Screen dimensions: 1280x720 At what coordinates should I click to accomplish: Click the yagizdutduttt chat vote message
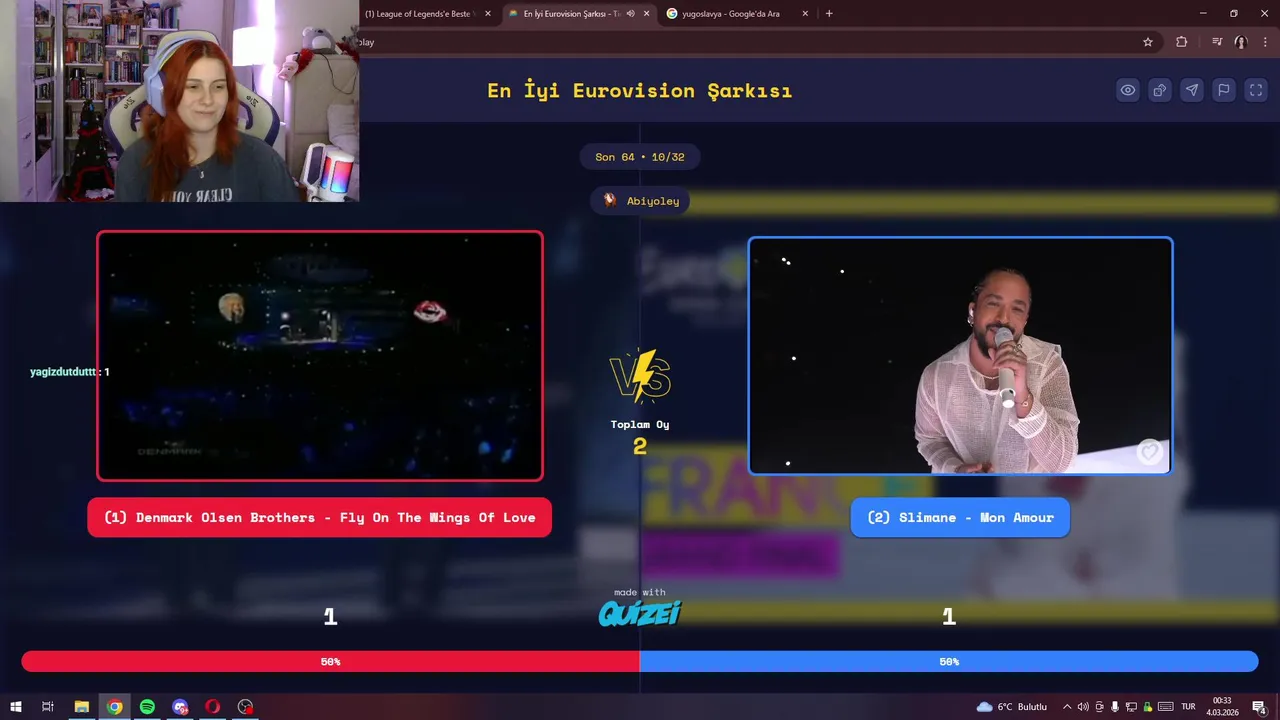pyautogui.click(x=70, y=372)
